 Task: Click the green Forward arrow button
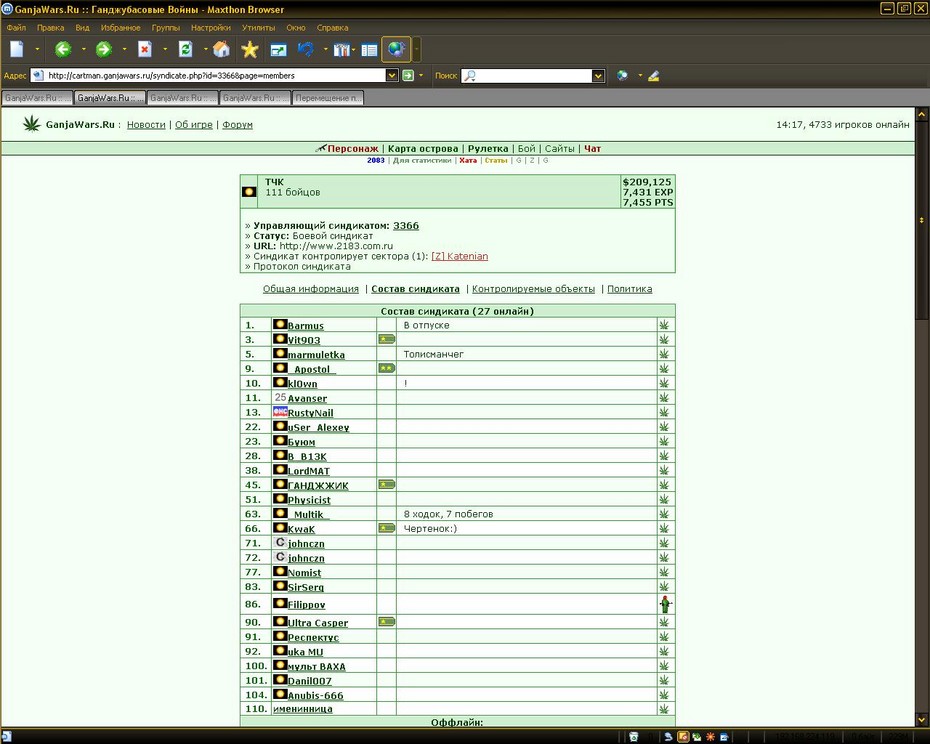pos(104,49)
